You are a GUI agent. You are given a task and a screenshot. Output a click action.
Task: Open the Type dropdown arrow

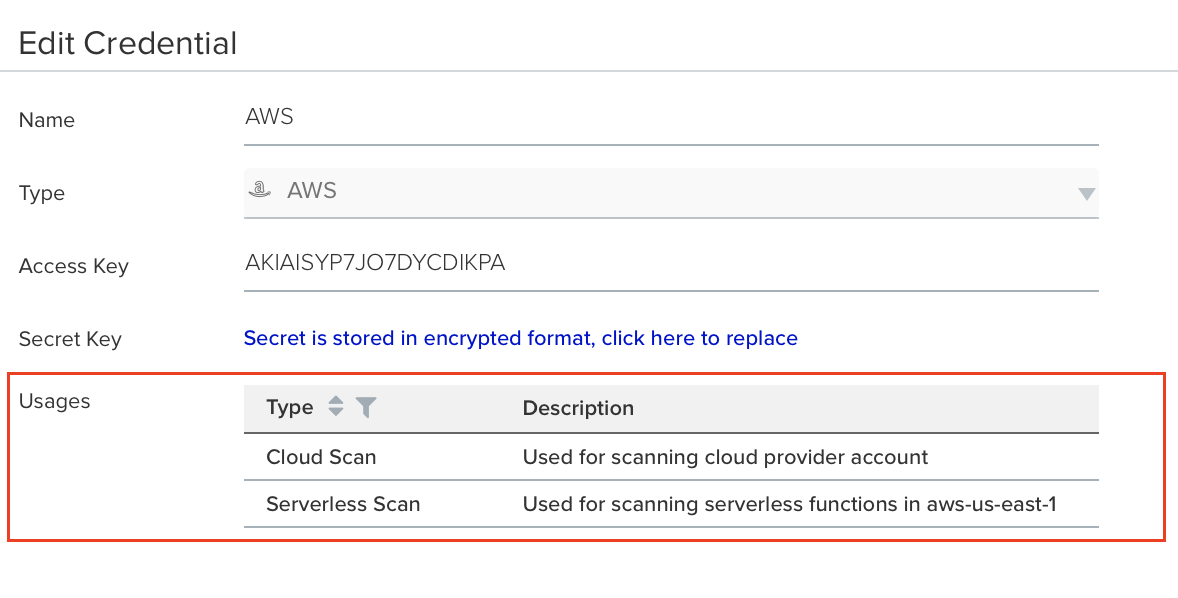1086,194
